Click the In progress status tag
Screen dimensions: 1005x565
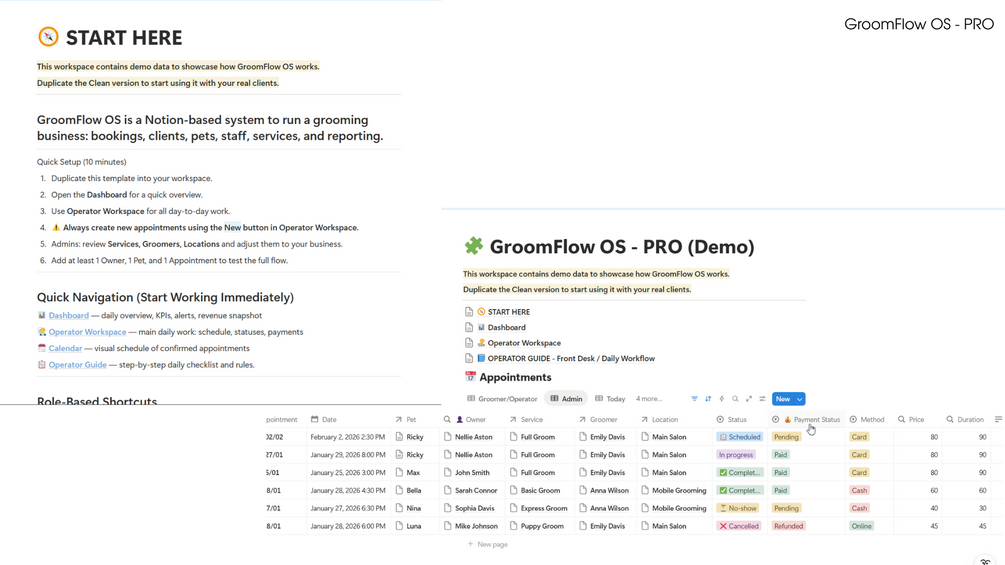click(736, 455)
